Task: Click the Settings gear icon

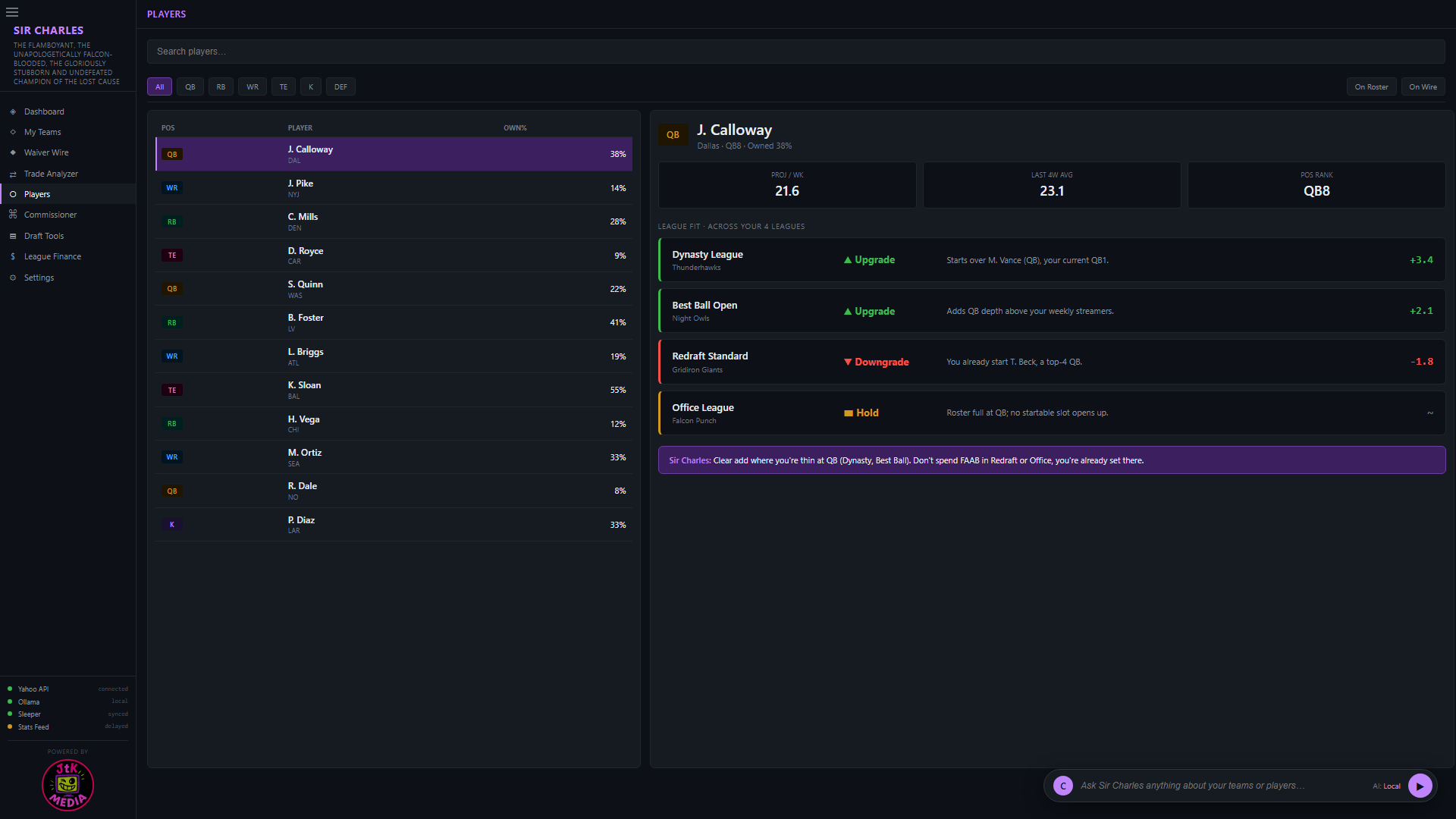Action: 13,278
